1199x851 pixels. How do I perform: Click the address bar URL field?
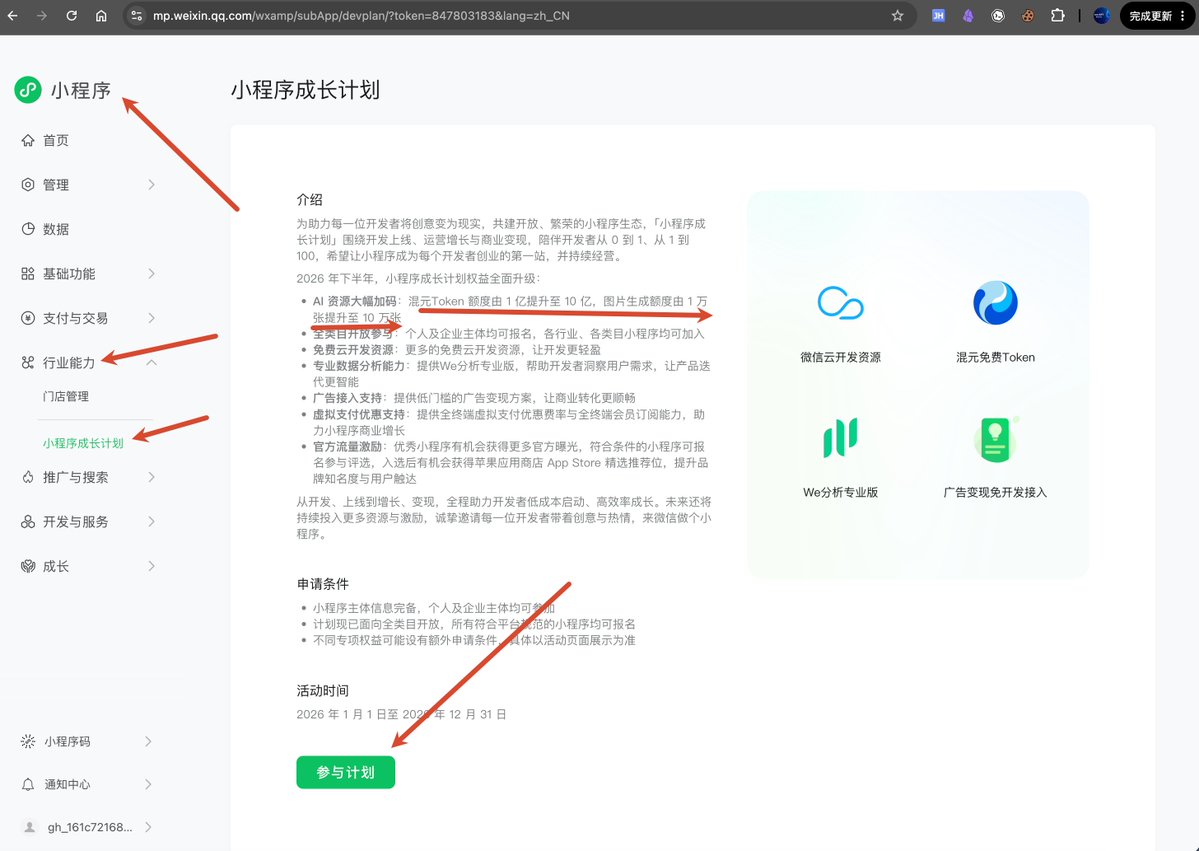click(520, 15)
